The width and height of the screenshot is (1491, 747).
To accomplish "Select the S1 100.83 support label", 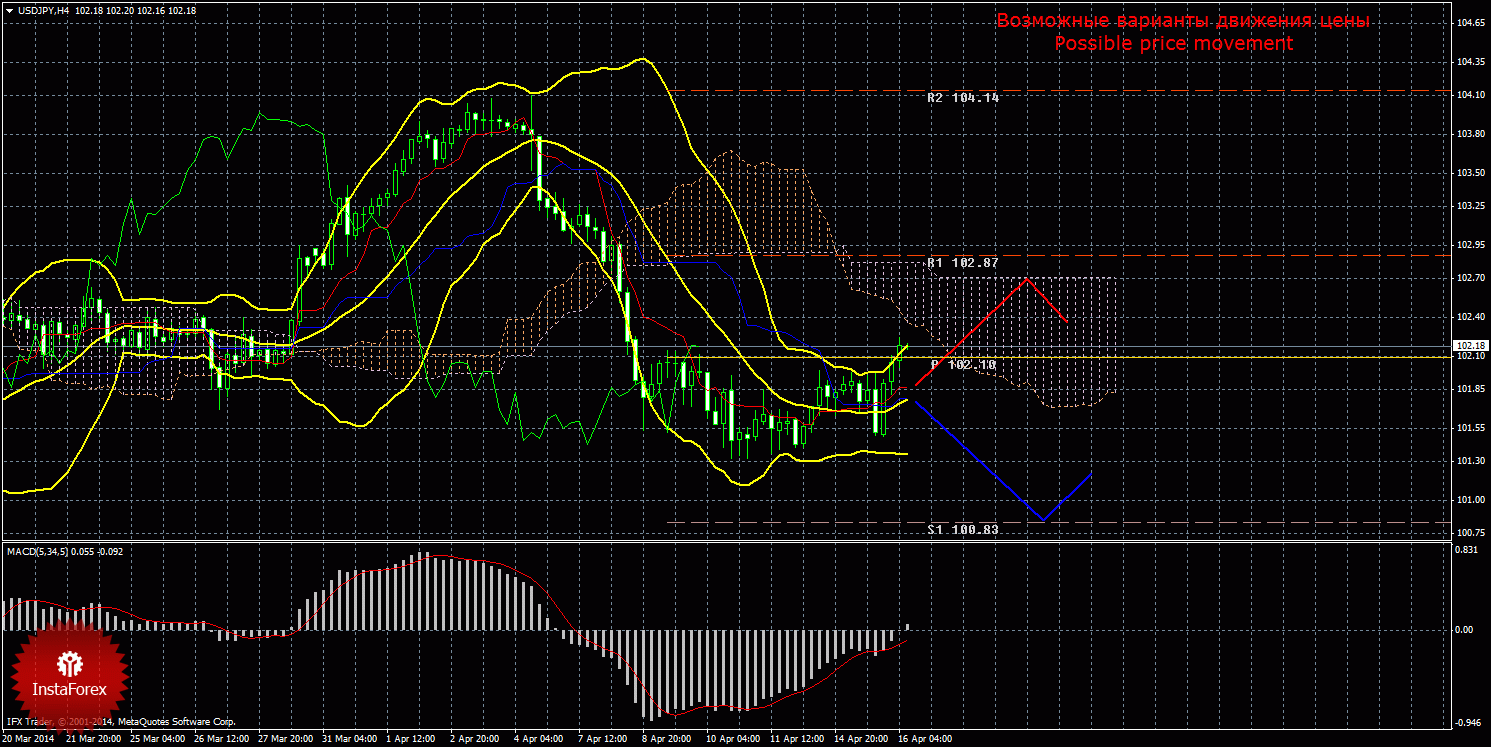I will coord(962,529).
